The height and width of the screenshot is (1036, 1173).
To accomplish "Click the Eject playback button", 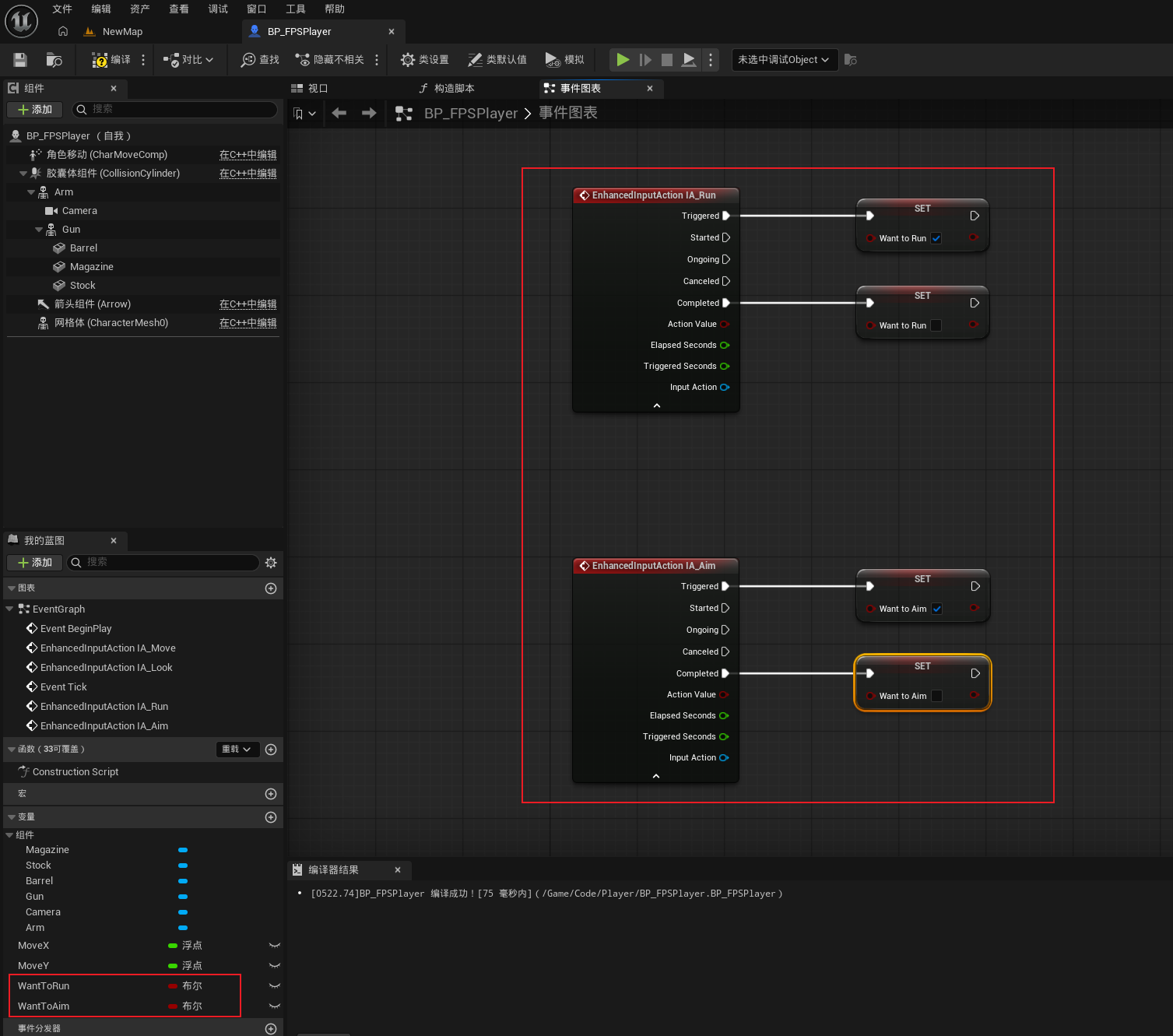I will (x=689, y=60).
